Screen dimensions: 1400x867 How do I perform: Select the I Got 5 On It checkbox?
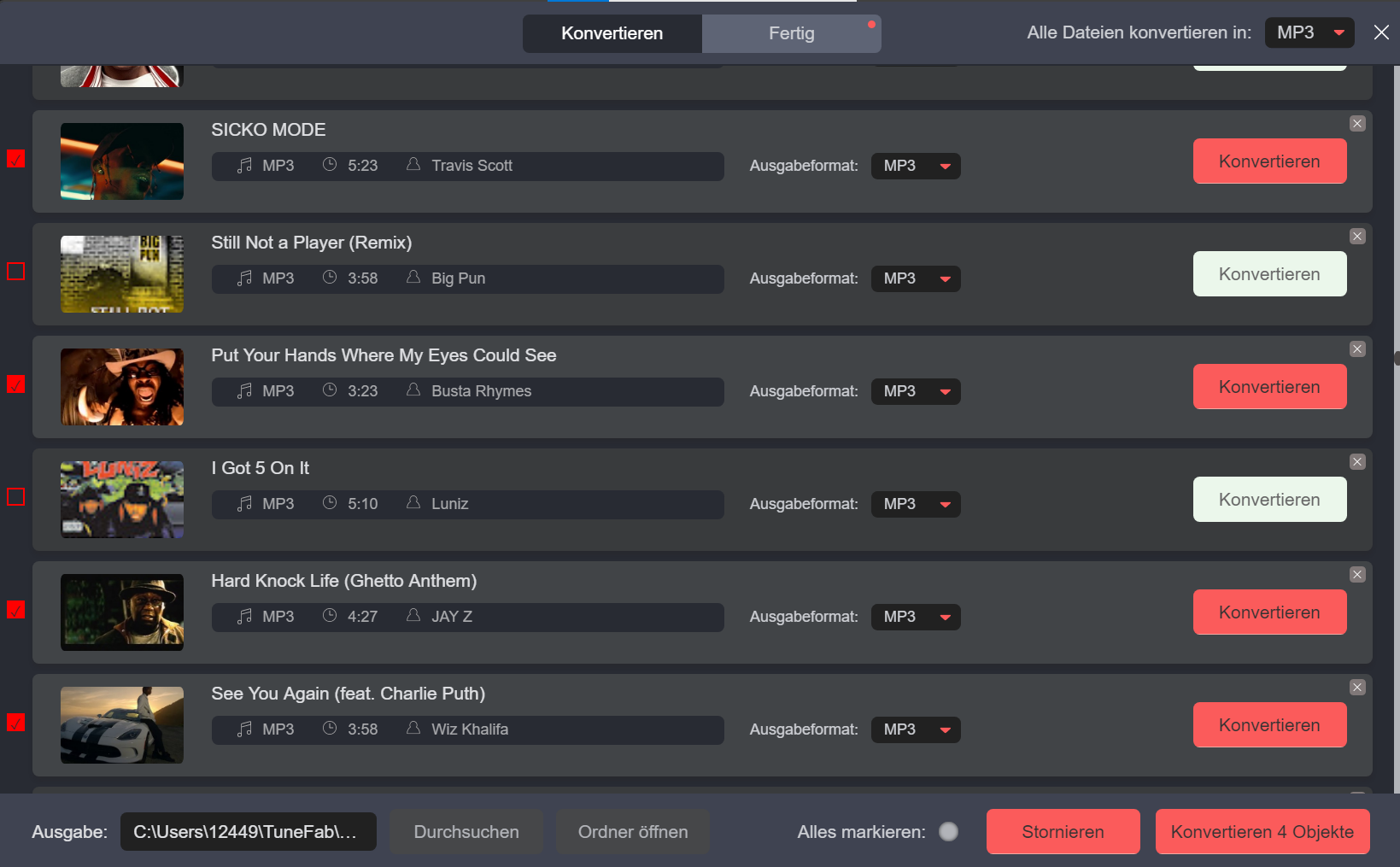pyautogui.click(x=16, y=497)
